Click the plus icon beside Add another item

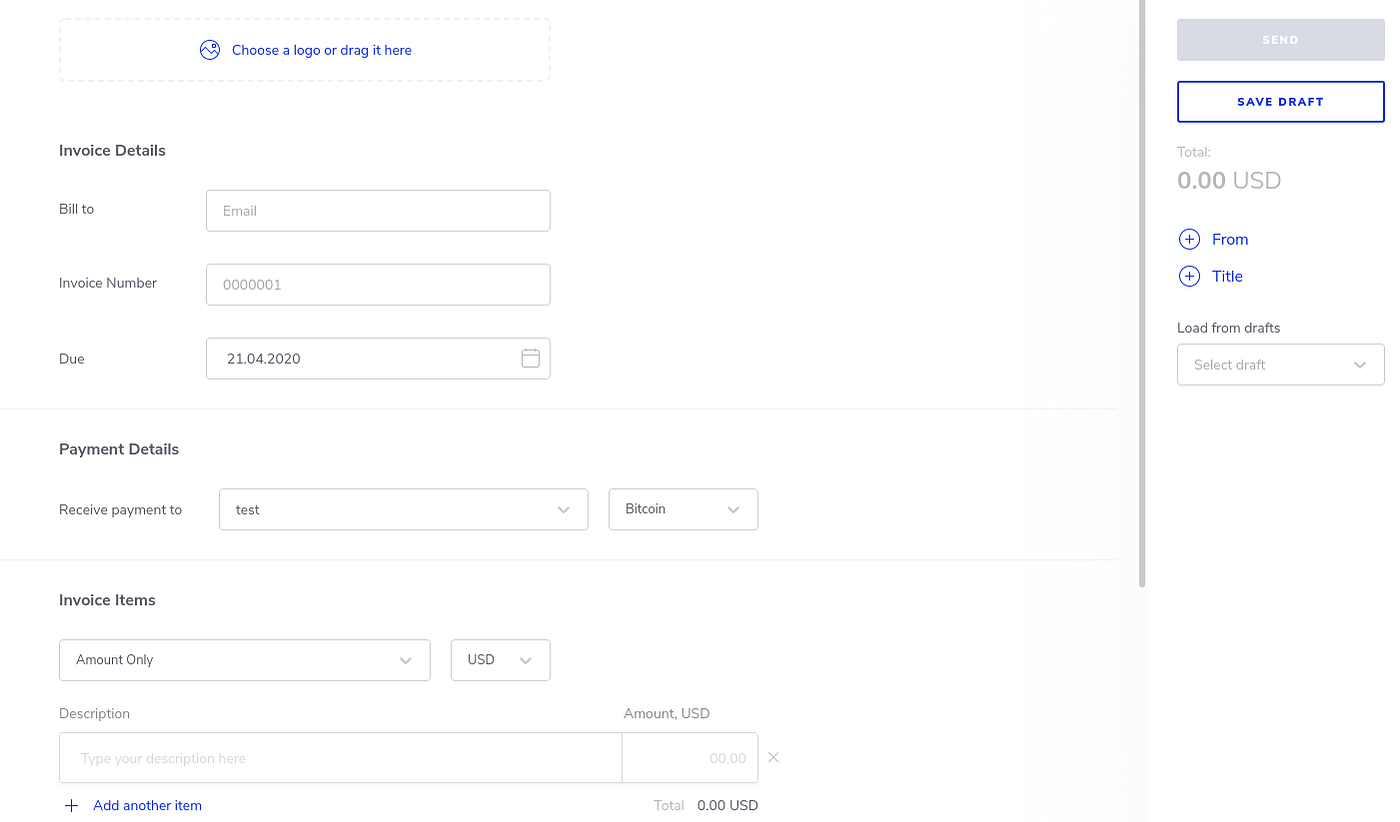coord(71,805)
